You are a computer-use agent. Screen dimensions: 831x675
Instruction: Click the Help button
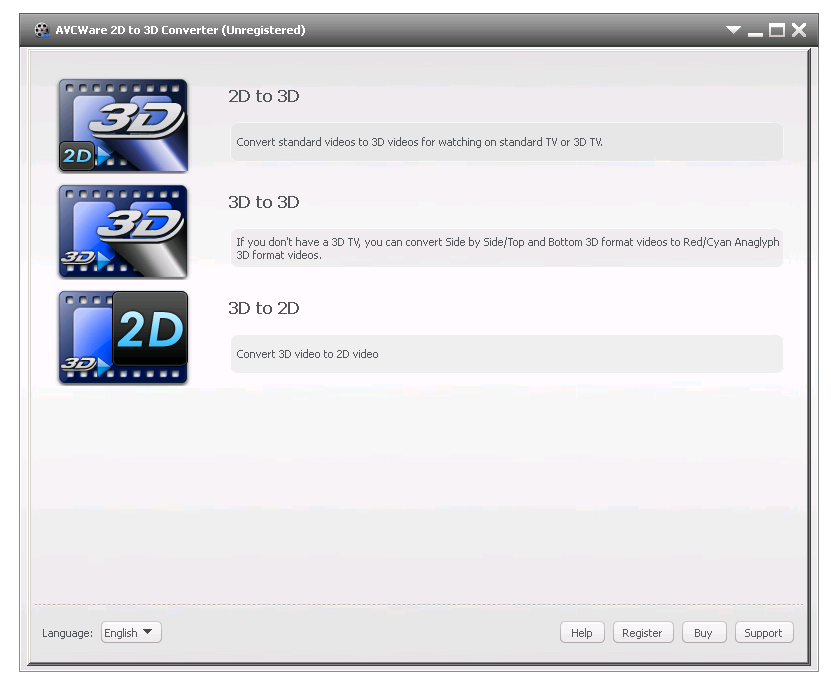582,633
